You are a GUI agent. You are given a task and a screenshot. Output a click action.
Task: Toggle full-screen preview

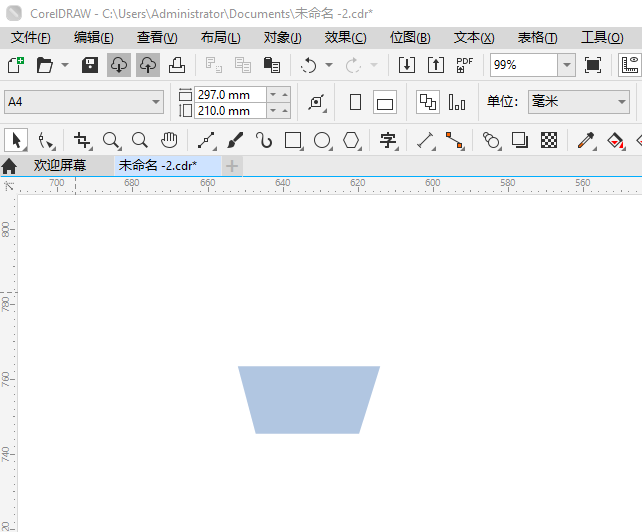(593, 65)
